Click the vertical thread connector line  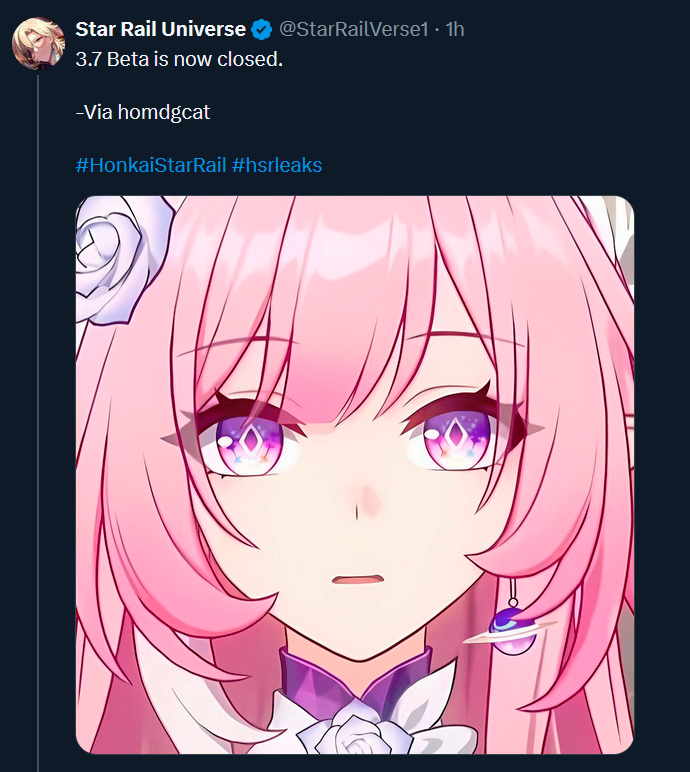pyautogui.click(x=38, y=423)
